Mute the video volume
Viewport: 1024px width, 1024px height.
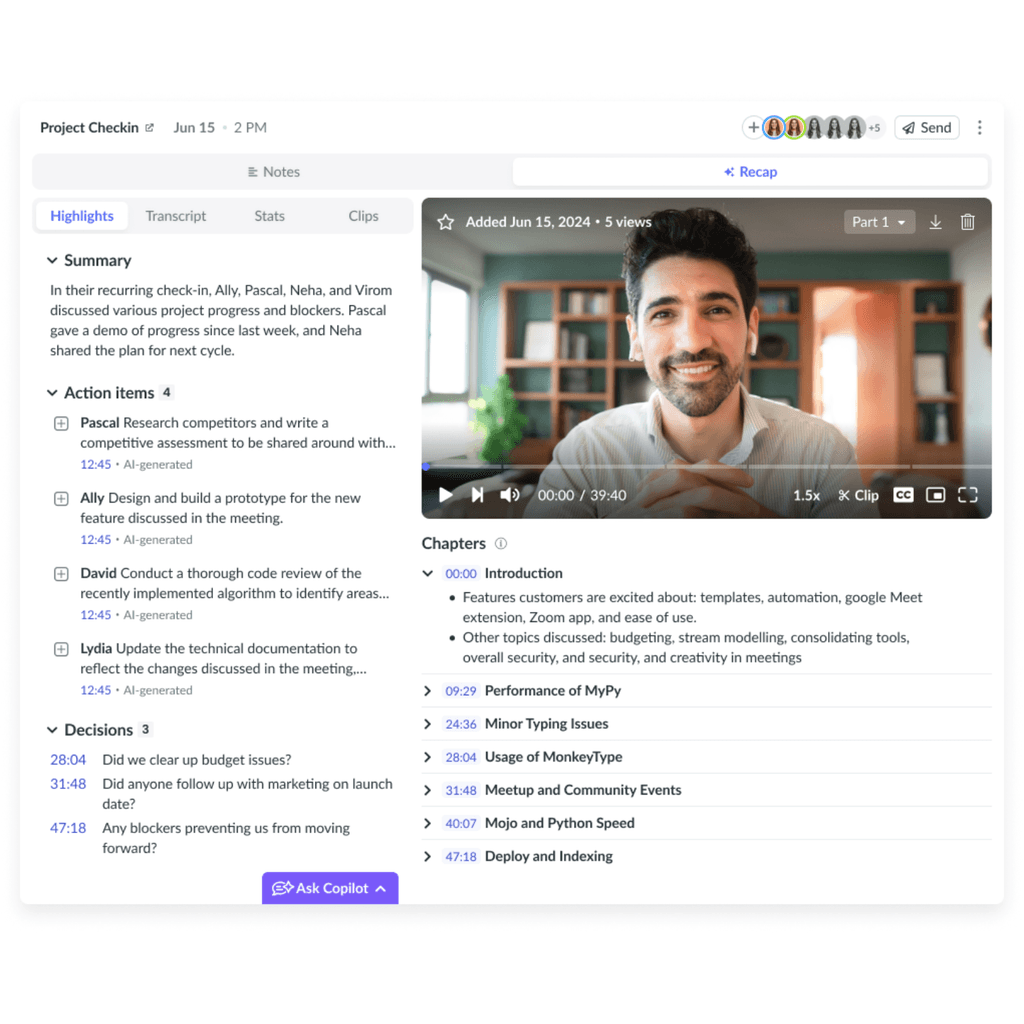click(x=510, y=494)
